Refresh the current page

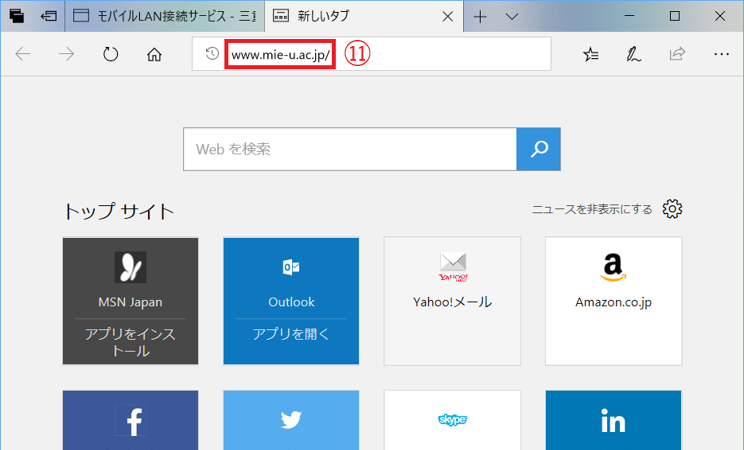[111, 54]
